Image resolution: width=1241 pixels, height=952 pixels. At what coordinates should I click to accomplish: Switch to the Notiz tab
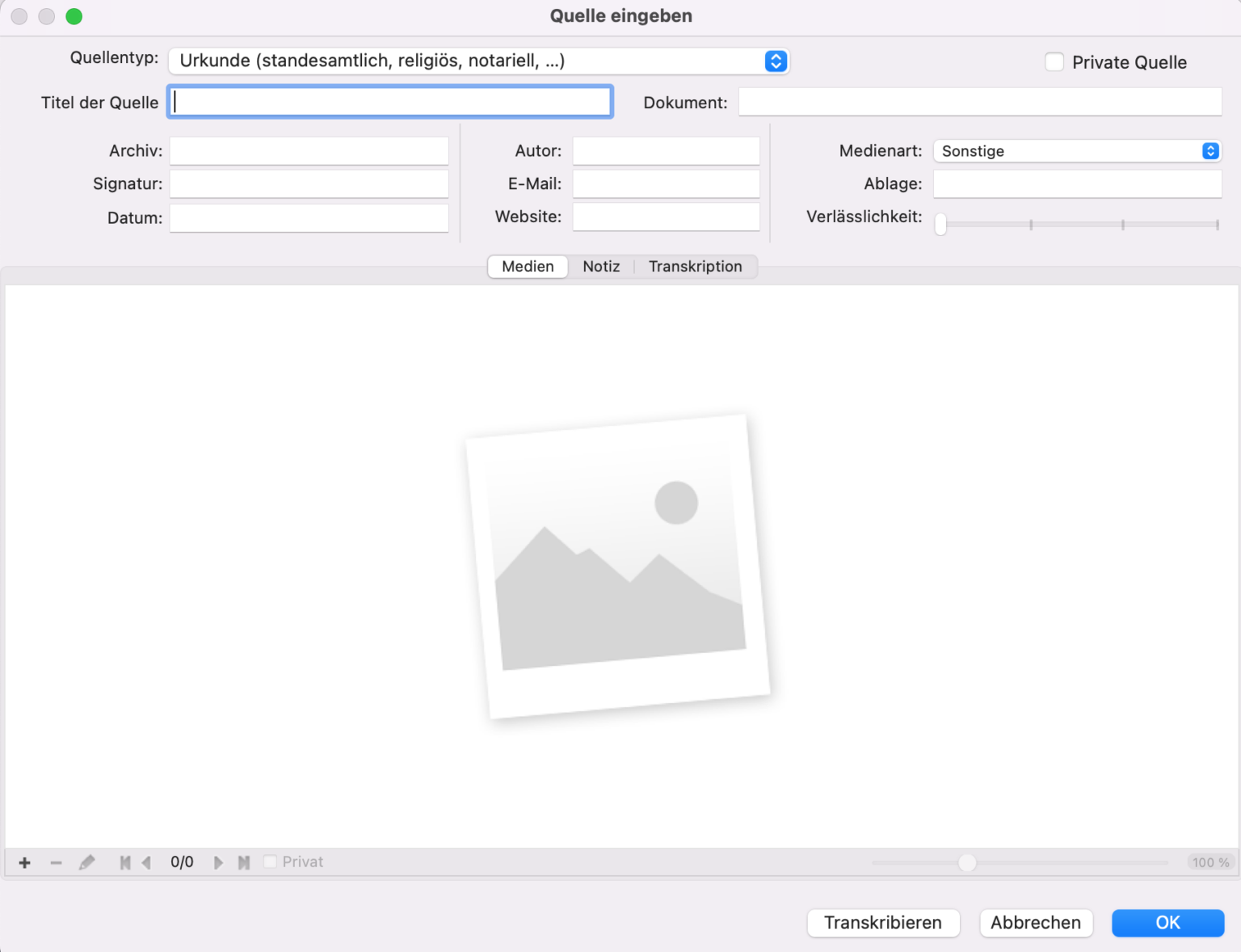[x=601, y=267]
